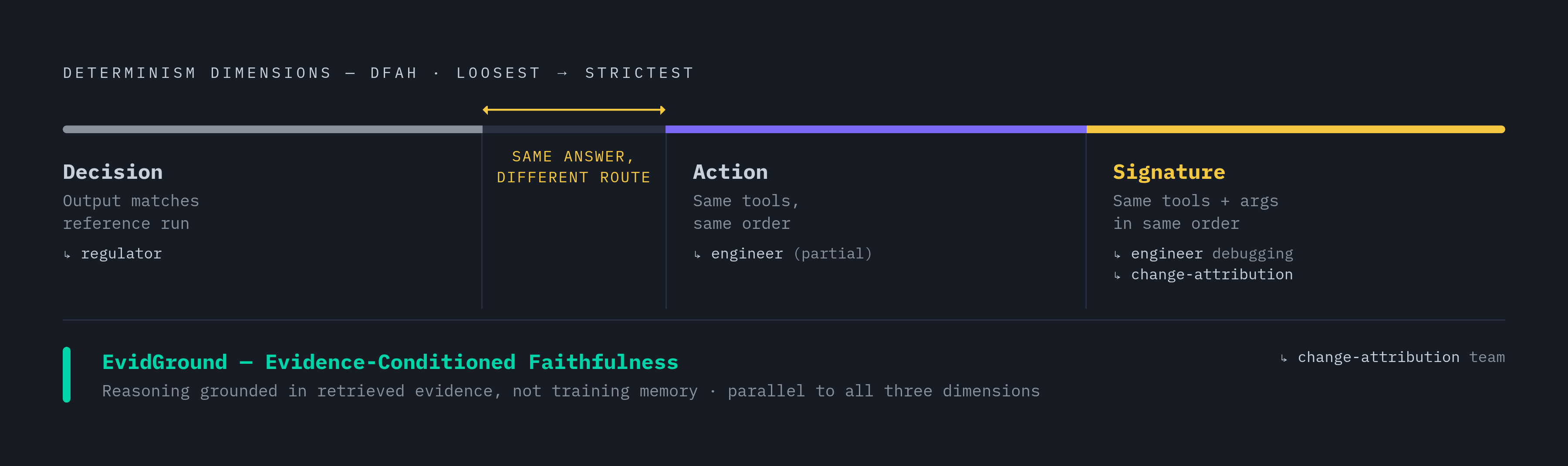This screenshot has height=466, width=1568.
Task: Click the right arrow between LOOSEST and STRICTEST
Action: pos(562,74)
